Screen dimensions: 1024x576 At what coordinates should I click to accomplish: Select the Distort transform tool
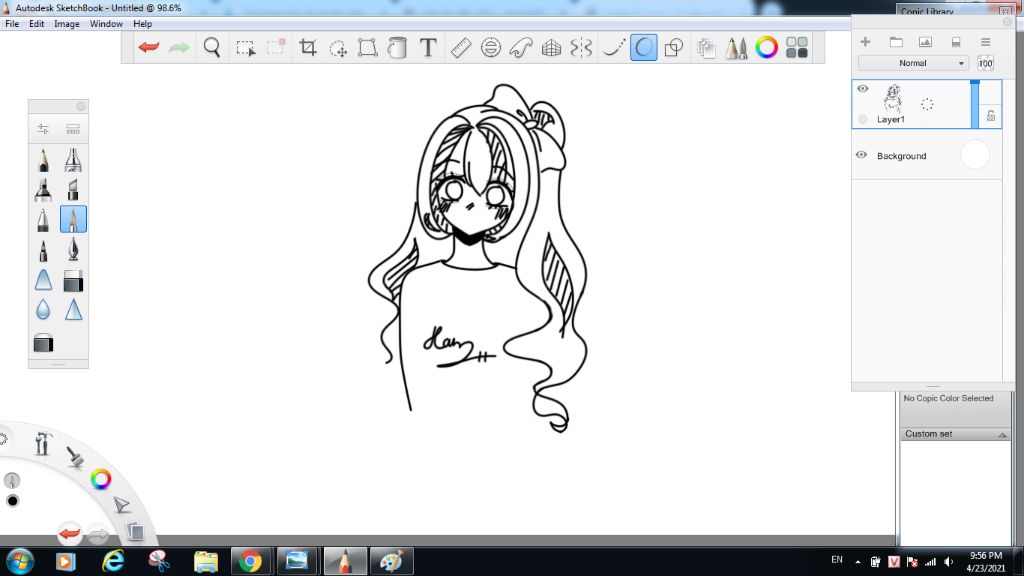(x=368, y=47)
